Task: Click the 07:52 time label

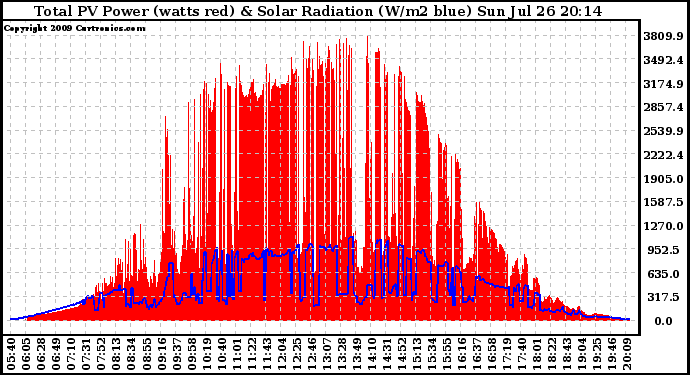Action: click(101, 354)
